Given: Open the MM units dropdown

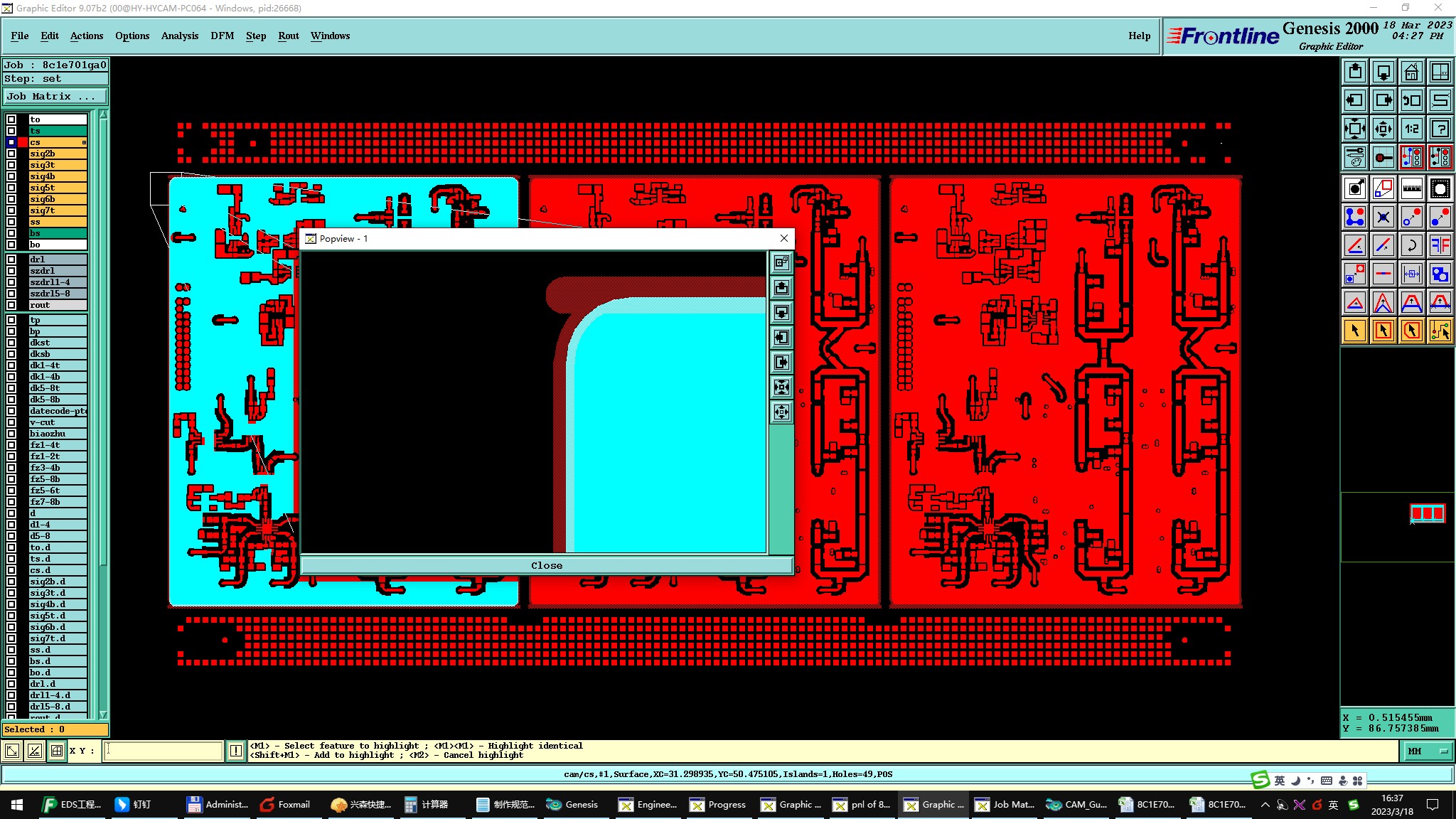Looking at the screenshot, I should 1428,751.
